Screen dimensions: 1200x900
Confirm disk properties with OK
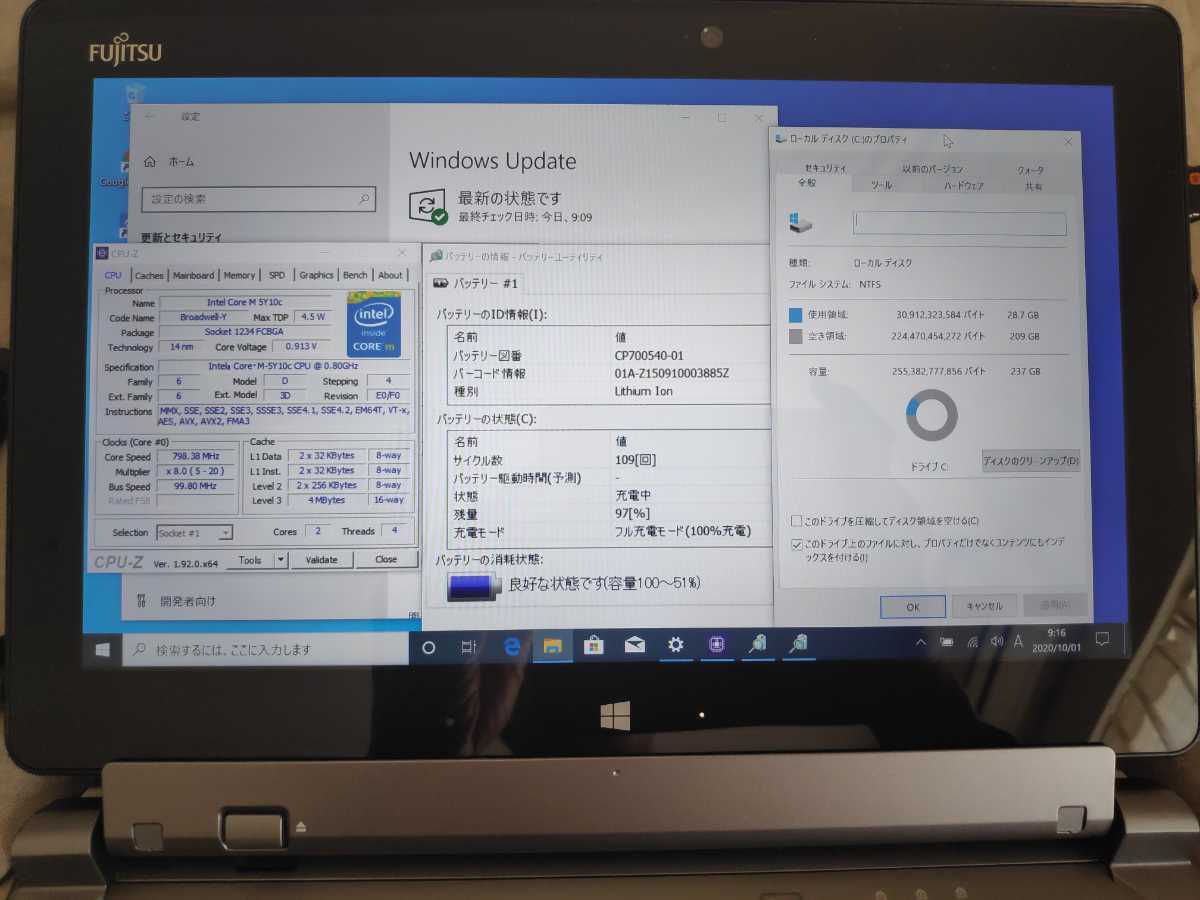coord(913,607)
